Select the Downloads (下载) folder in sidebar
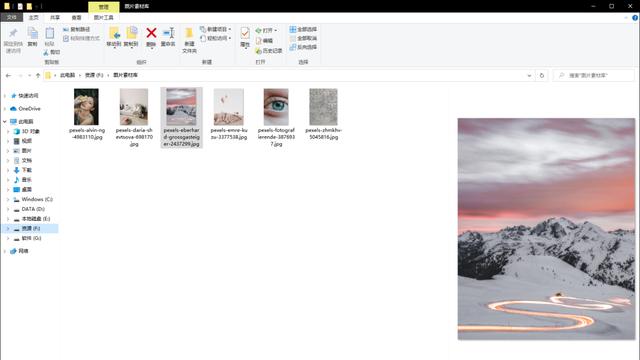640x360 pixels. click(x=27, y=170)
